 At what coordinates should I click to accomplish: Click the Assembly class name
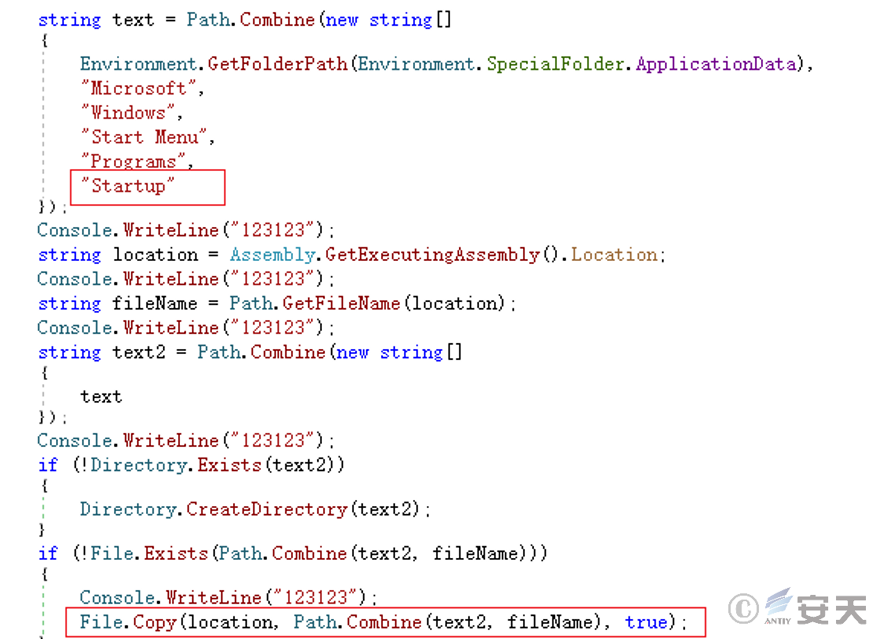[272, 255]
